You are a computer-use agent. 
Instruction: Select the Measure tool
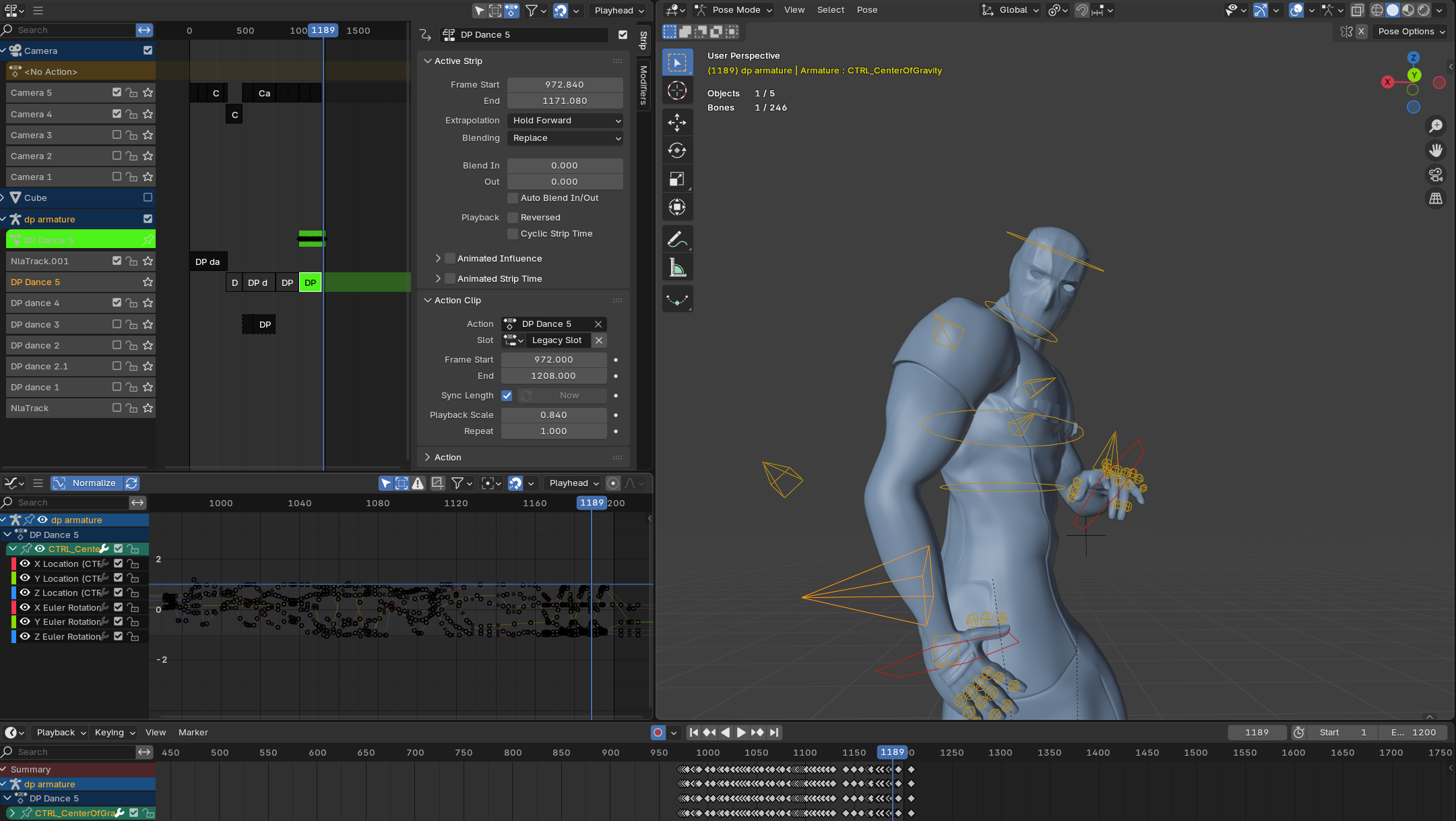click(x=676, y=268)
